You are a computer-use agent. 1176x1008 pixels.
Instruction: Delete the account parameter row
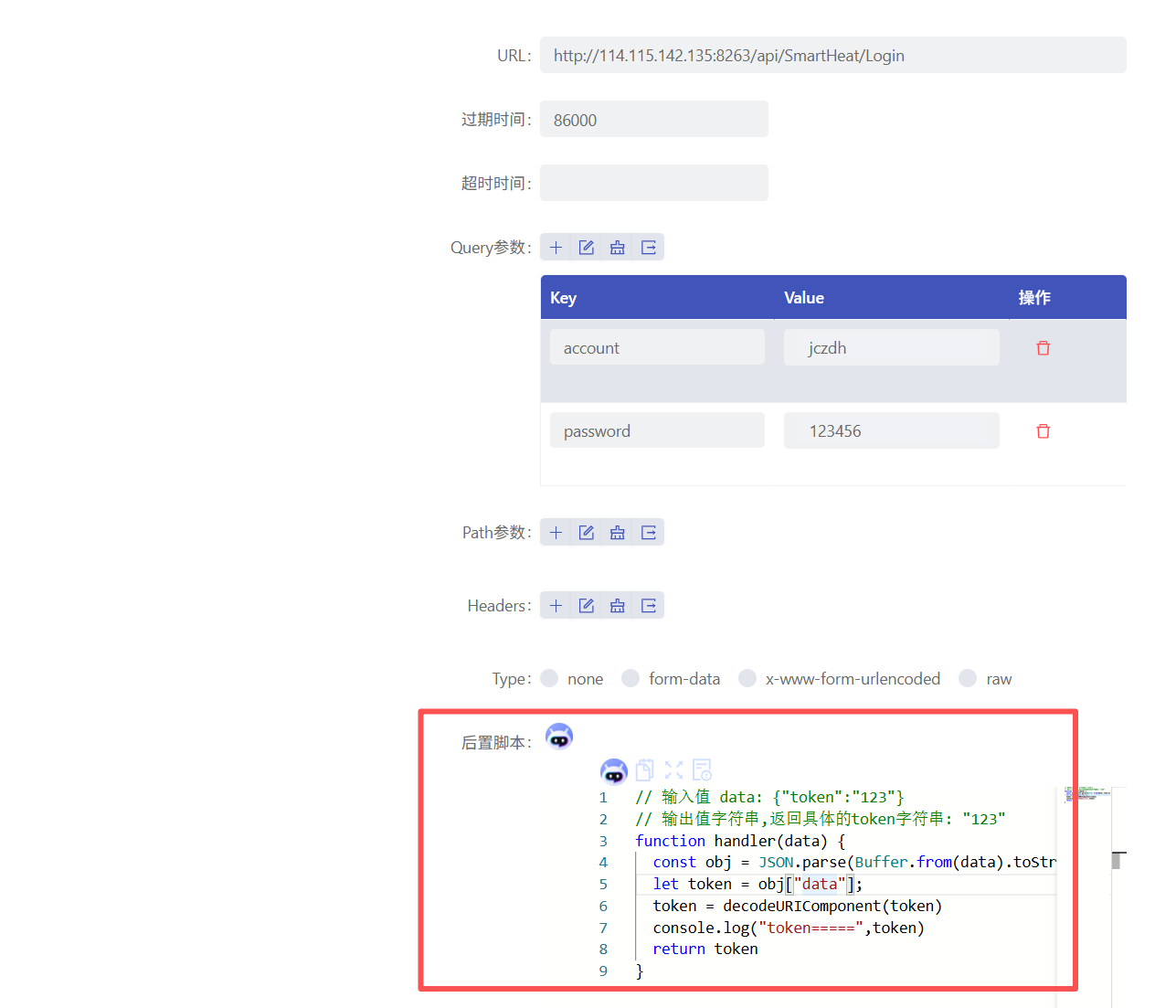tap(1043, 348)
